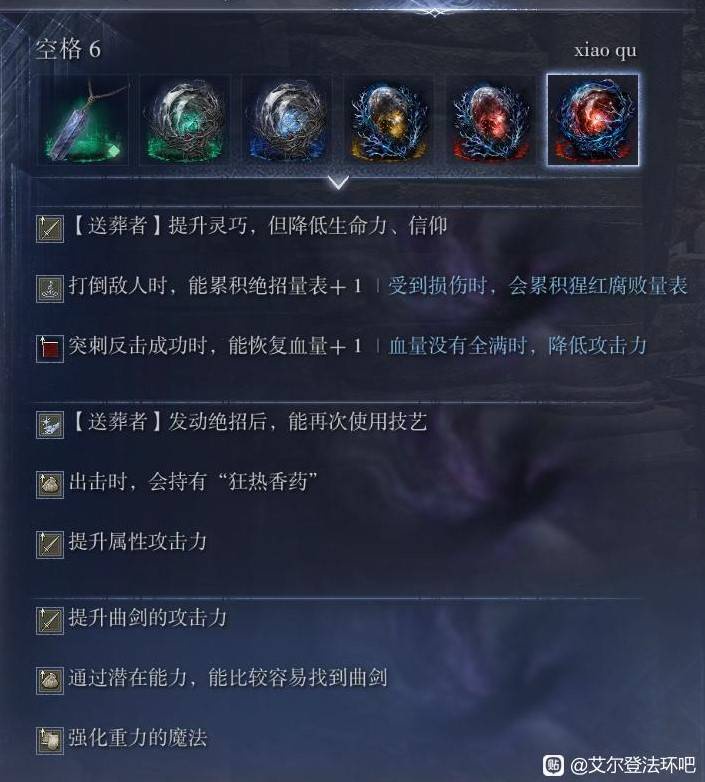The width and height of the screenshot is (705, 782).
Task: Click the down chevron below relic slots
Action: (x=339, y=183)
